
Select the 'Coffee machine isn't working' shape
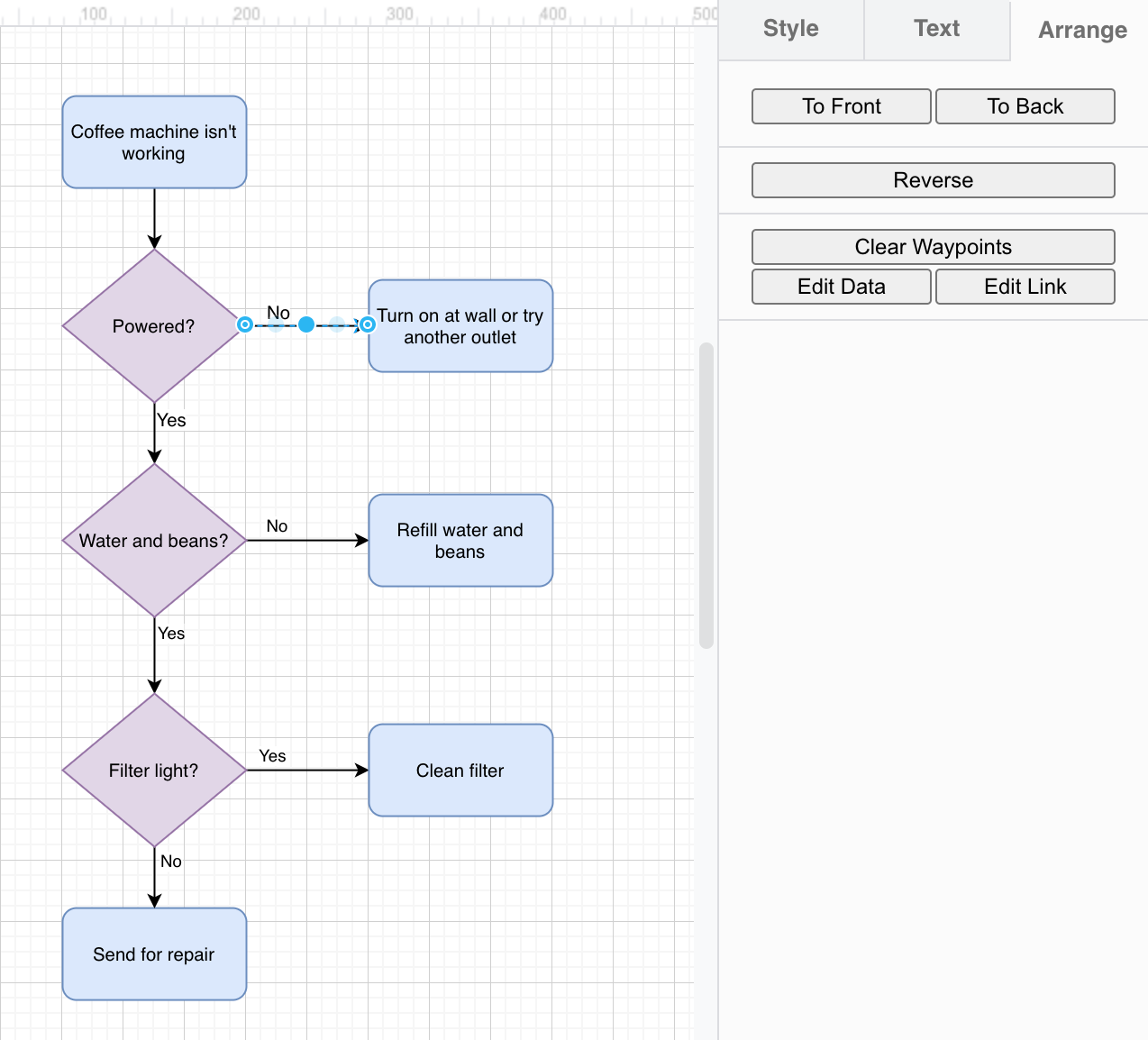coord(153,141)
